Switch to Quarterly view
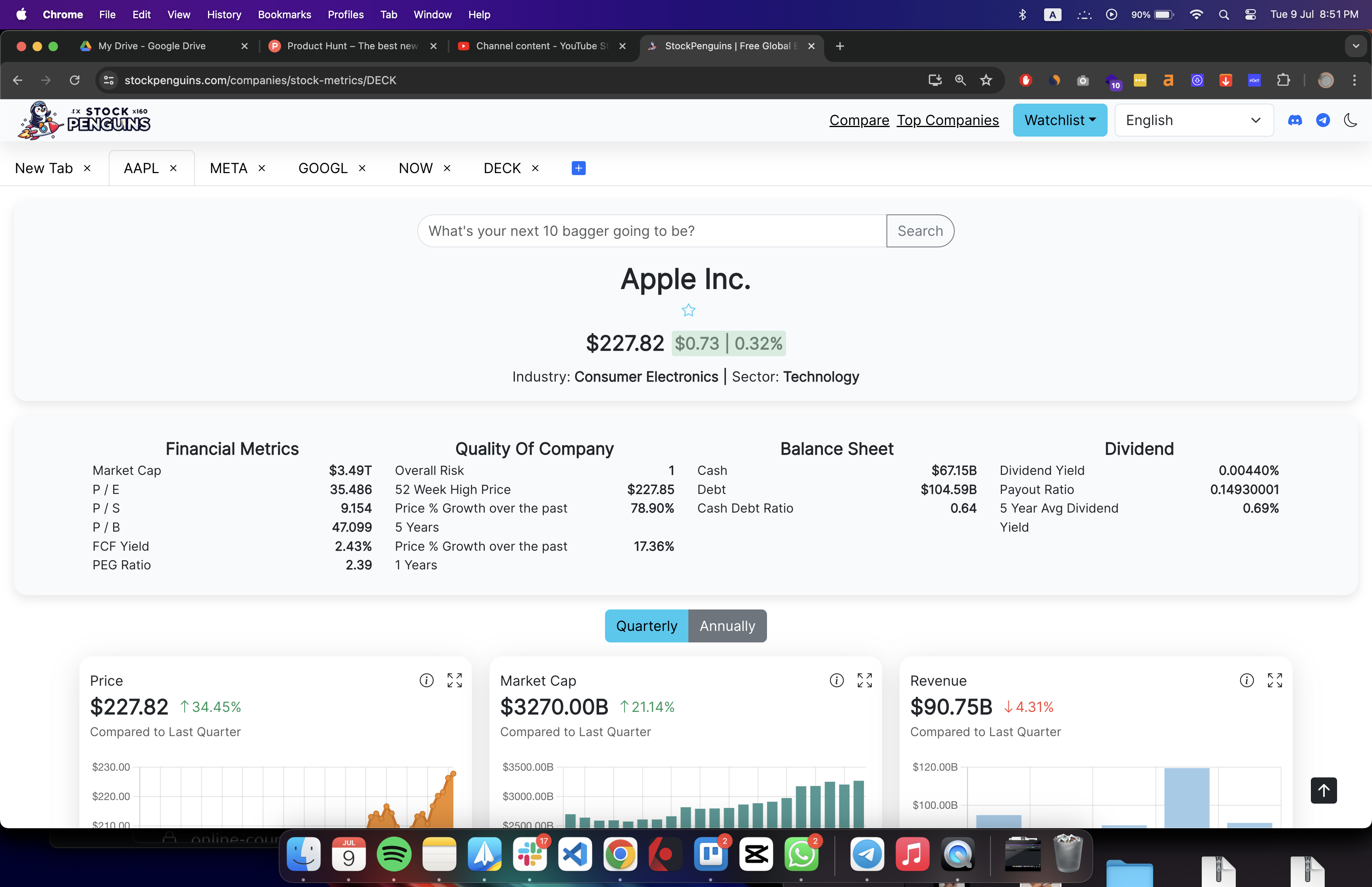This screenshot has width=1372, height=887. point(647,625)
